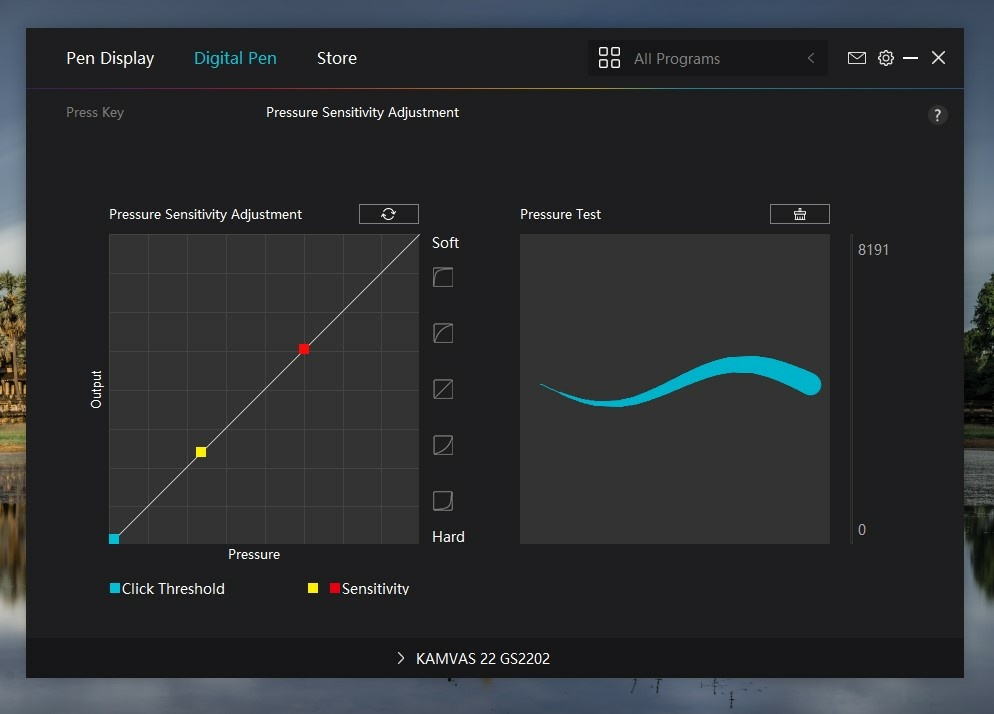Click the Click Threshold legend text

(x=173, y=588)
